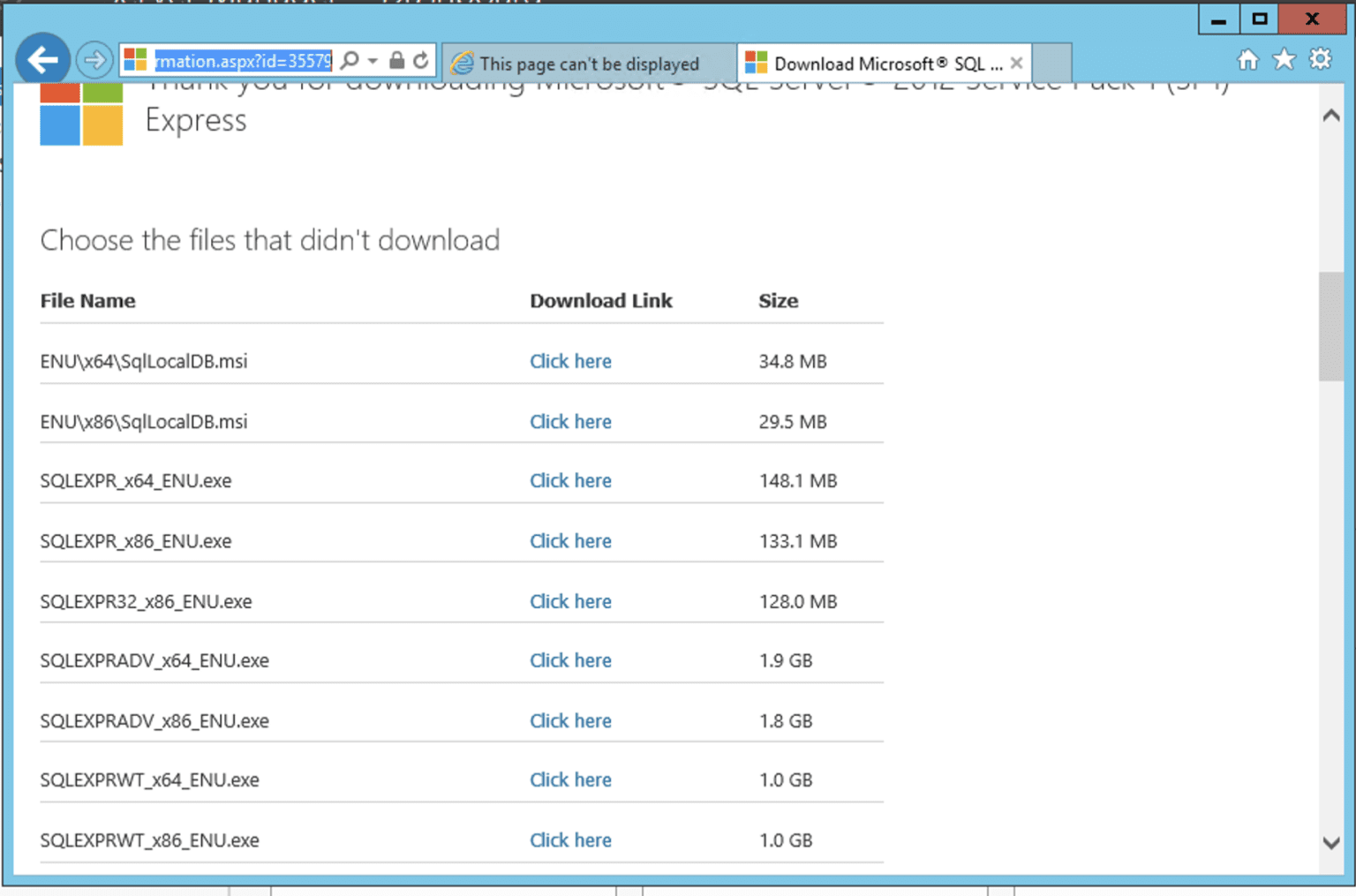The width and height of the screenshot is (1356, 896).
Task: Click the search magnifier in the address bar
Action: point(349,61)
